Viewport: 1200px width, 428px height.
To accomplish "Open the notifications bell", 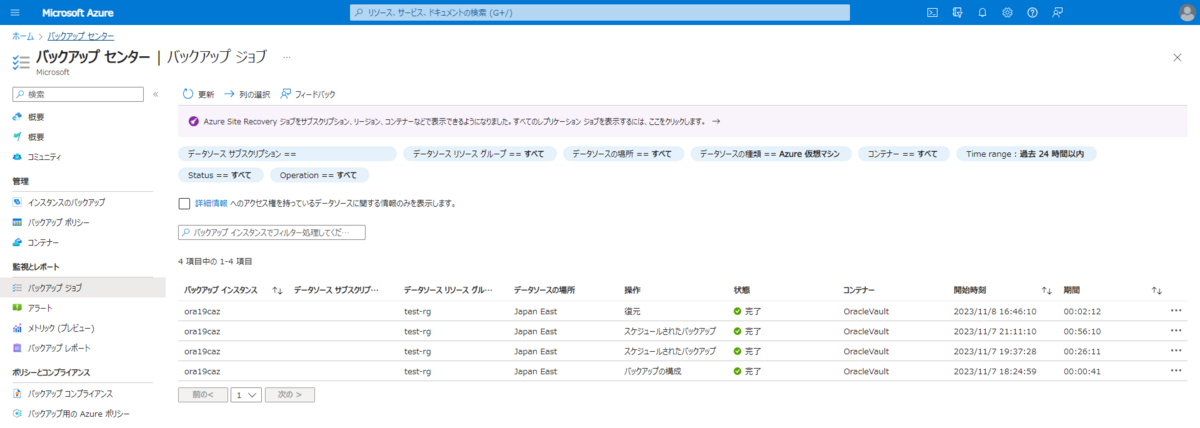I will 982,13.
